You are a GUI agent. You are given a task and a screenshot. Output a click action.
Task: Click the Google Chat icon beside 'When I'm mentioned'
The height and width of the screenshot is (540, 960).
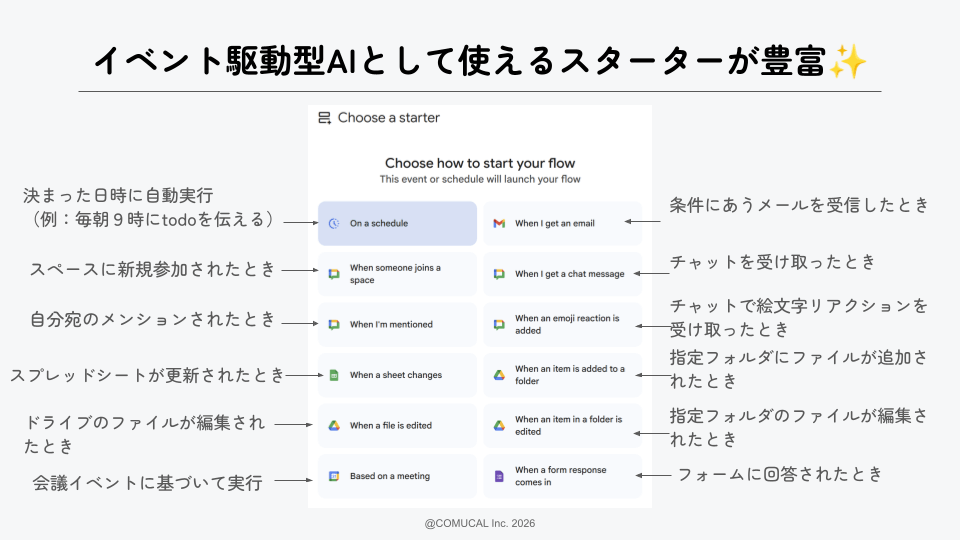click(334, 324)
